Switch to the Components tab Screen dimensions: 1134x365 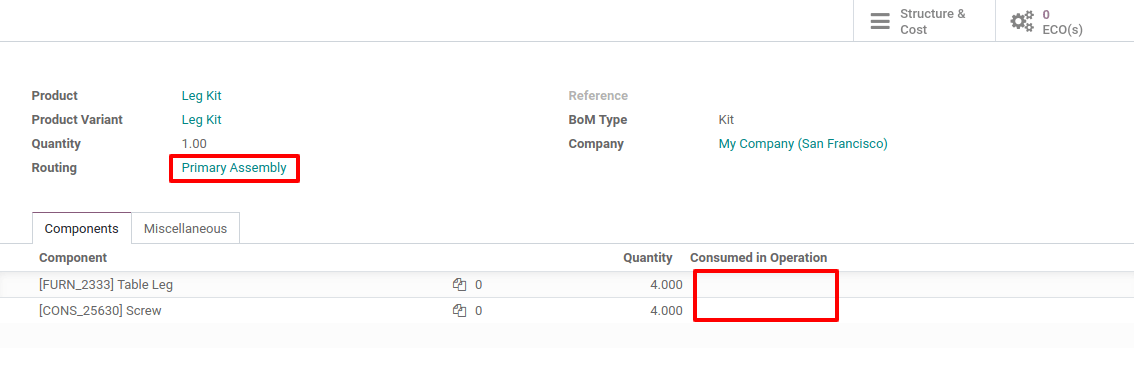(82, 228)
